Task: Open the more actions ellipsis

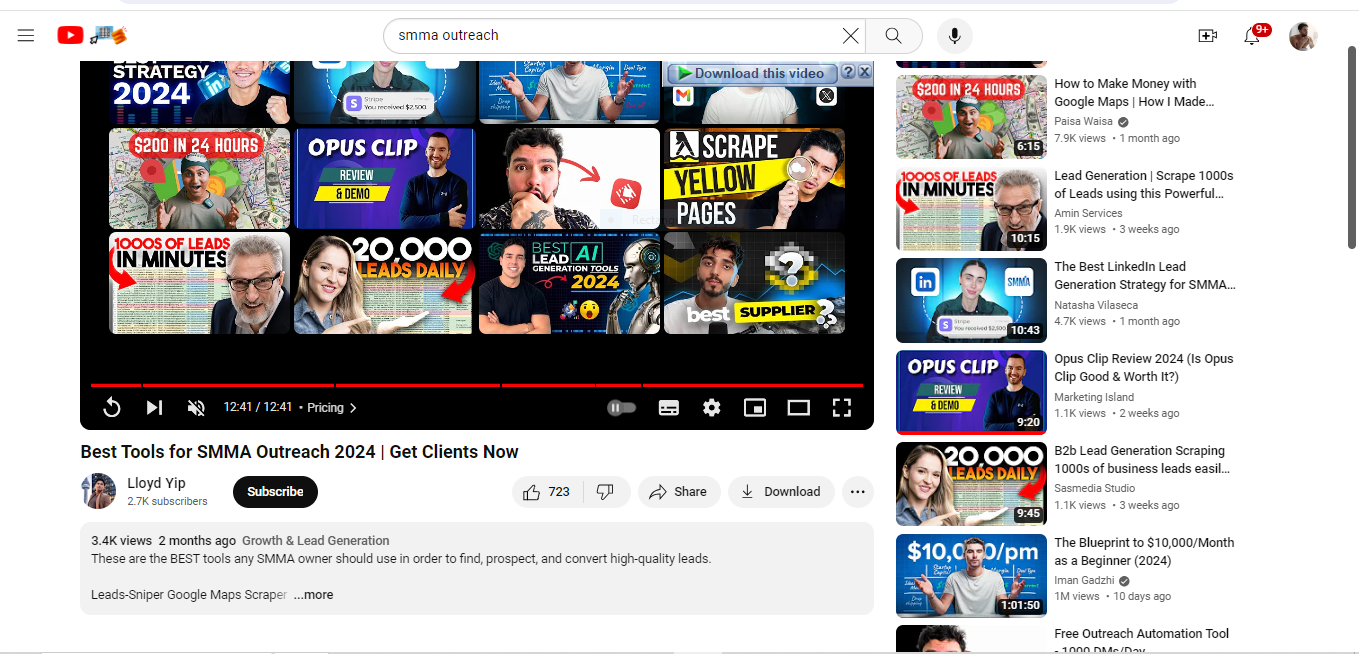Action: tap(857, 492)
